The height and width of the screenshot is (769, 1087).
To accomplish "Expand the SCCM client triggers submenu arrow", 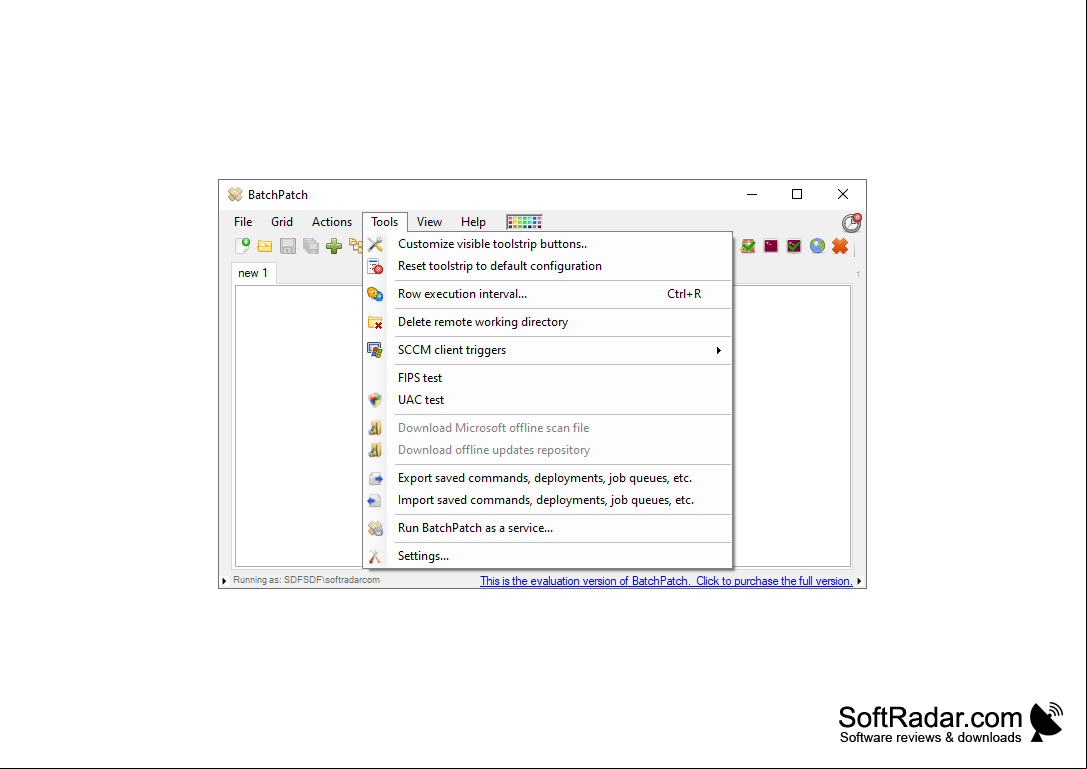I will 718,350.
